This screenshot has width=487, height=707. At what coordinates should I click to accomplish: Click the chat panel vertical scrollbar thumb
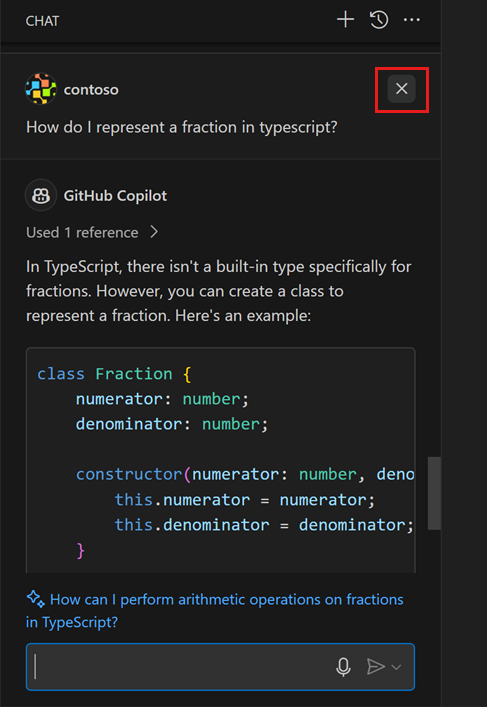(x=434, y=493)
